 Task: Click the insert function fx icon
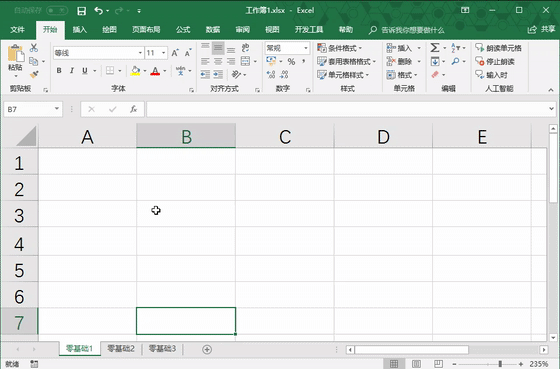[134, 109]
